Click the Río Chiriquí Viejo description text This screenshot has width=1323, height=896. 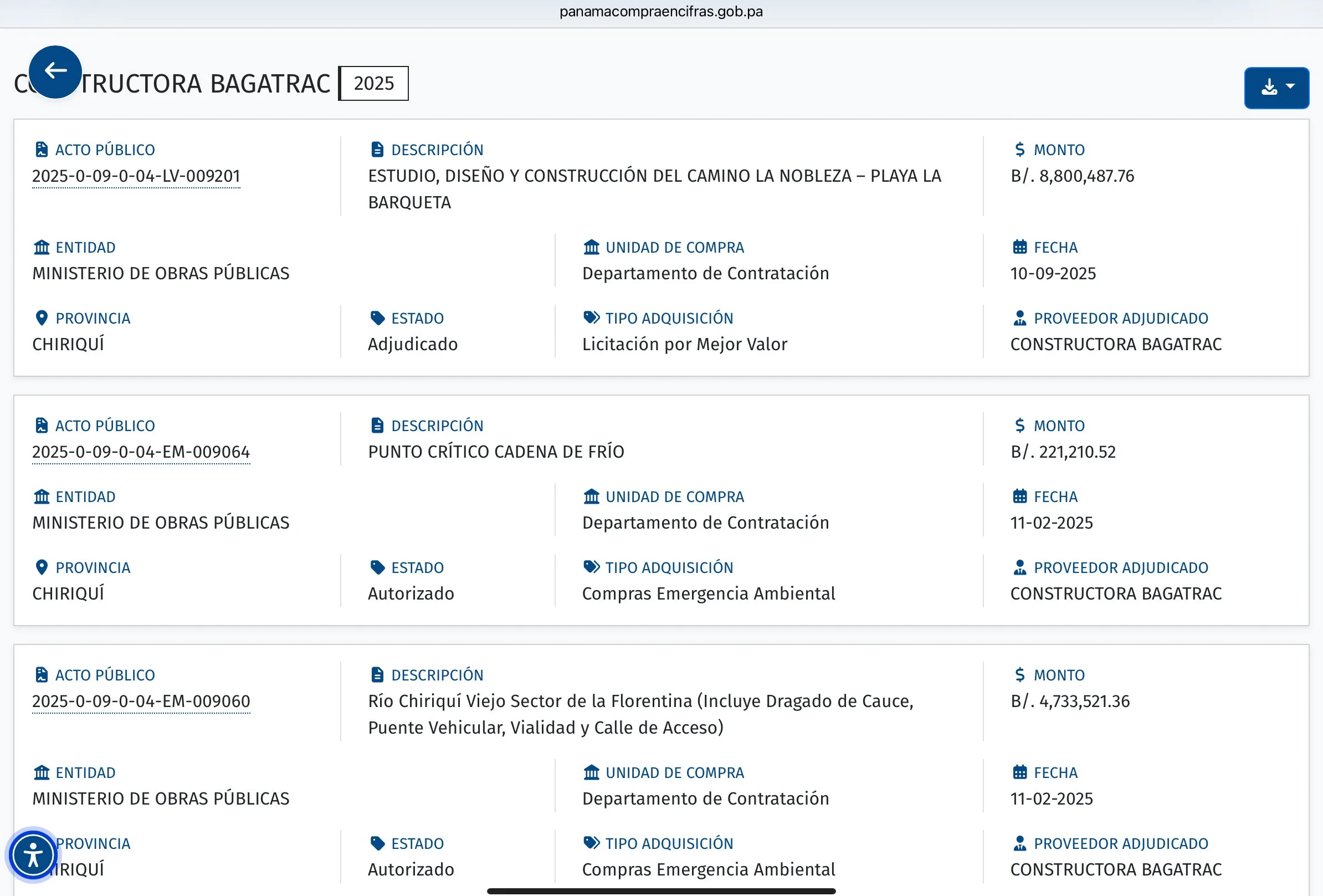[x=640, y=714]
